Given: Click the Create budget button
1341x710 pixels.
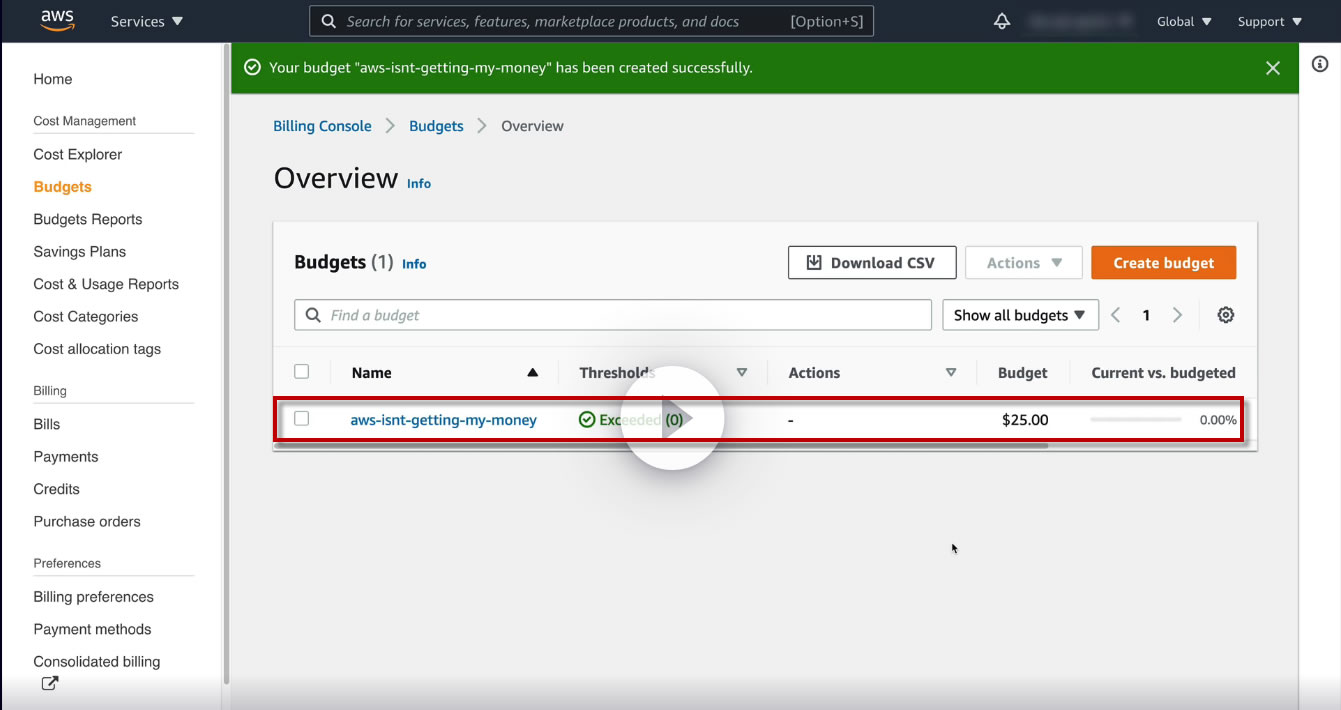Looking at the screenshot, I should 1163,263.
